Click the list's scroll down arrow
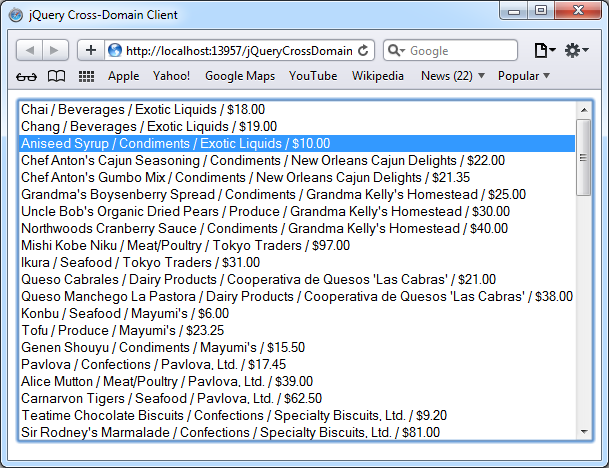 coord(584,431)
